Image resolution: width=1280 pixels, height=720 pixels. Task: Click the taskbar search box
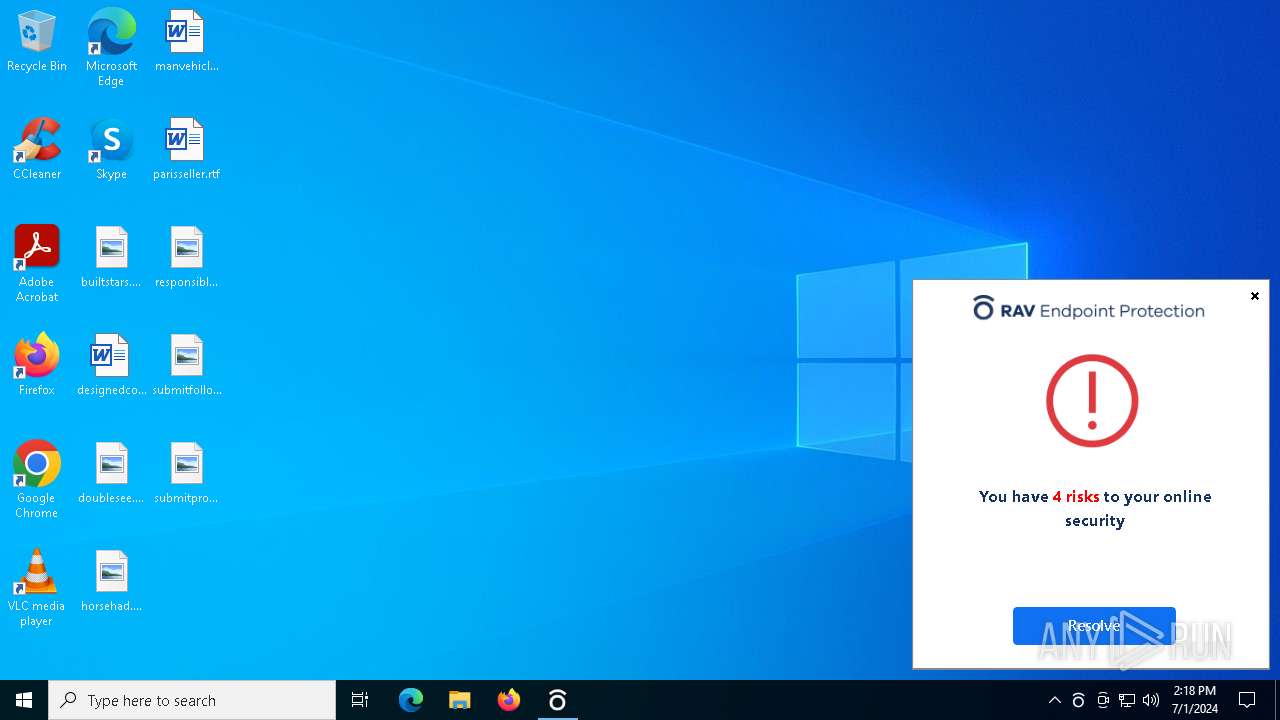tap(192, 700)
